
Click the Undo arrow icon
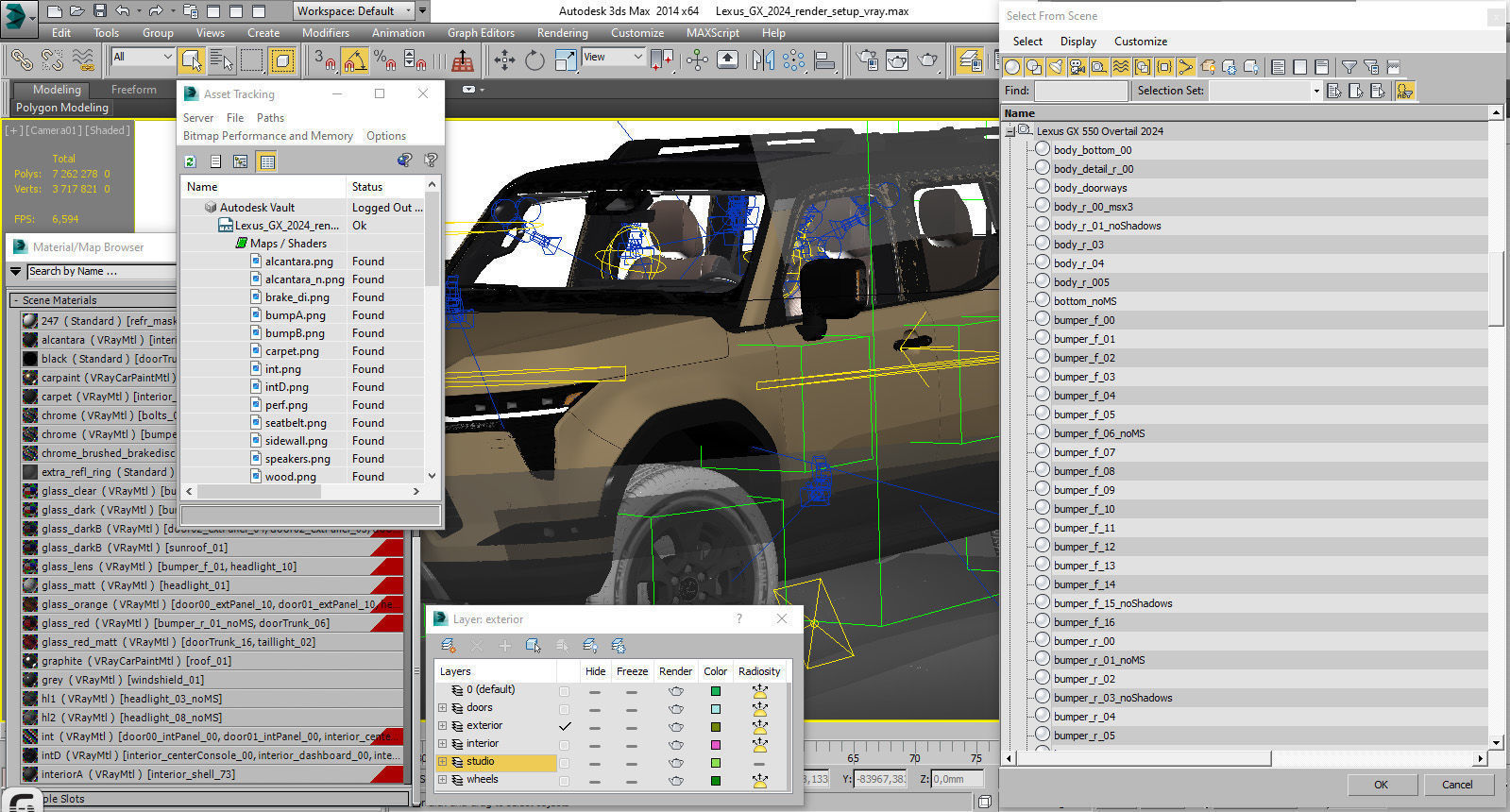click(x=123, y=11)
